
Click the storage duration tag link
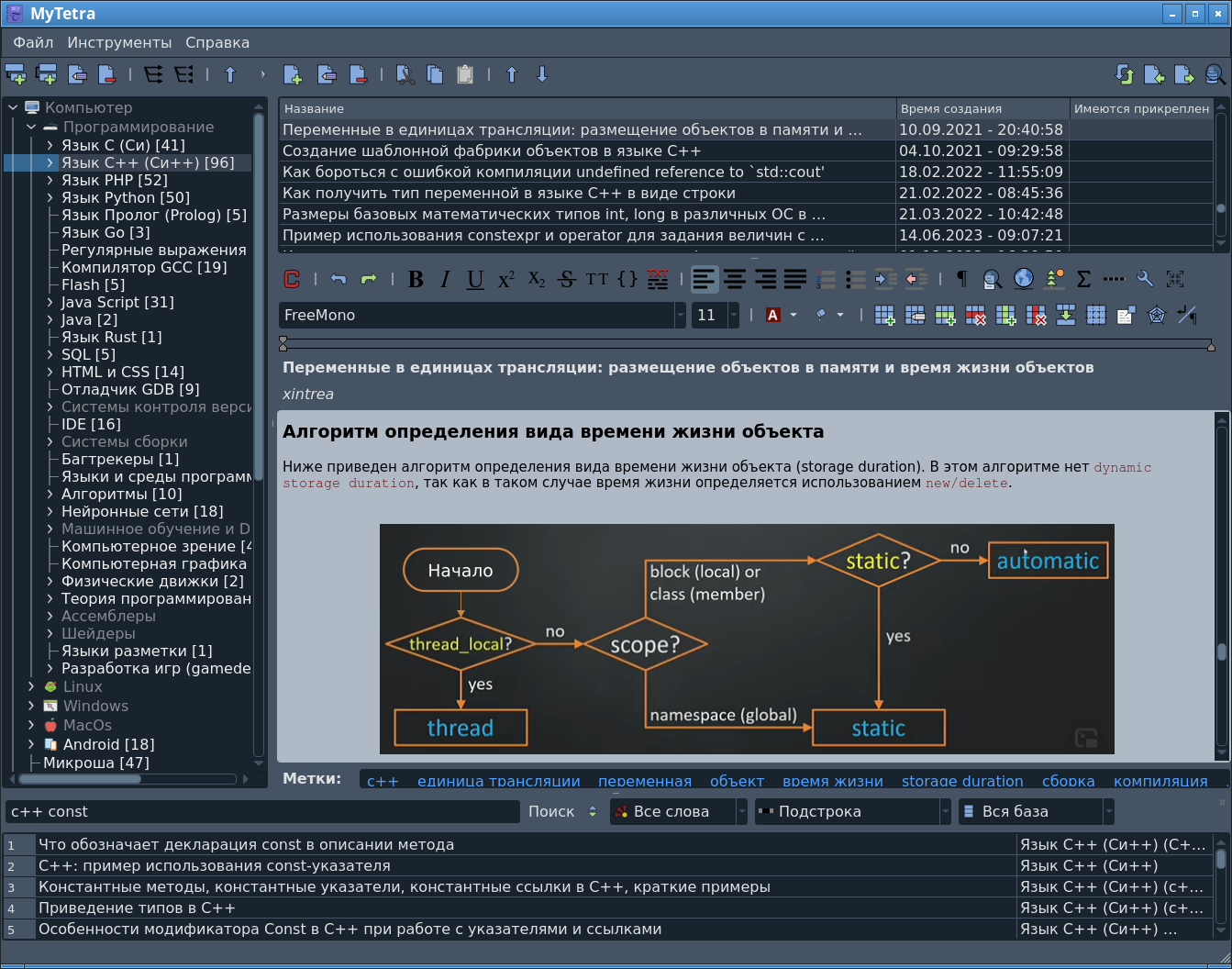(962, 781)
